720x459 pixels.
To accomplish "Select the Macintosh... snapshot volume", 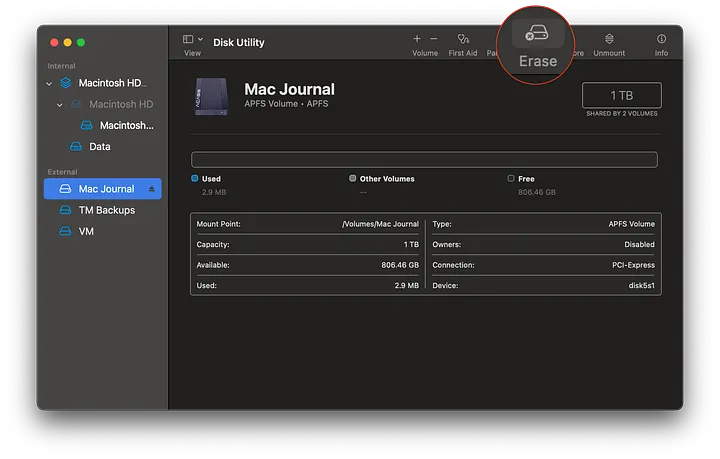I will pos(126,125).
